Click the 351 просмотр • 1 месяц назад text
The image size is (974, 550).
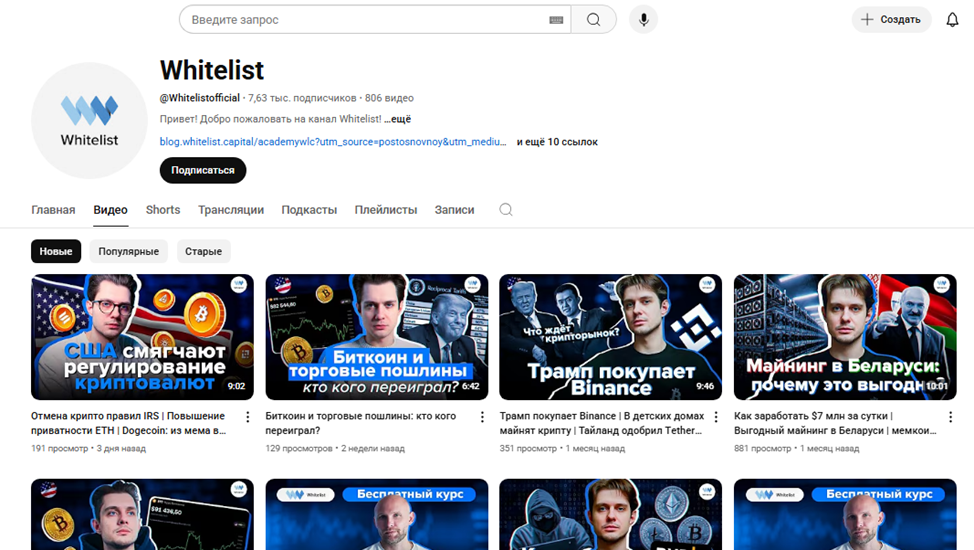click(x=562, y=448)
